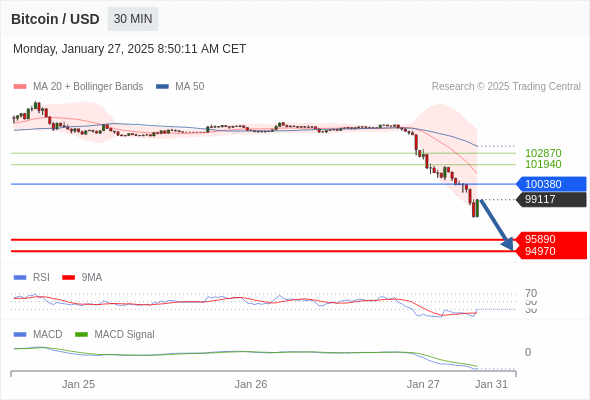Click the RSI 70 level label

pyautogui.click(x=531, y=293)
